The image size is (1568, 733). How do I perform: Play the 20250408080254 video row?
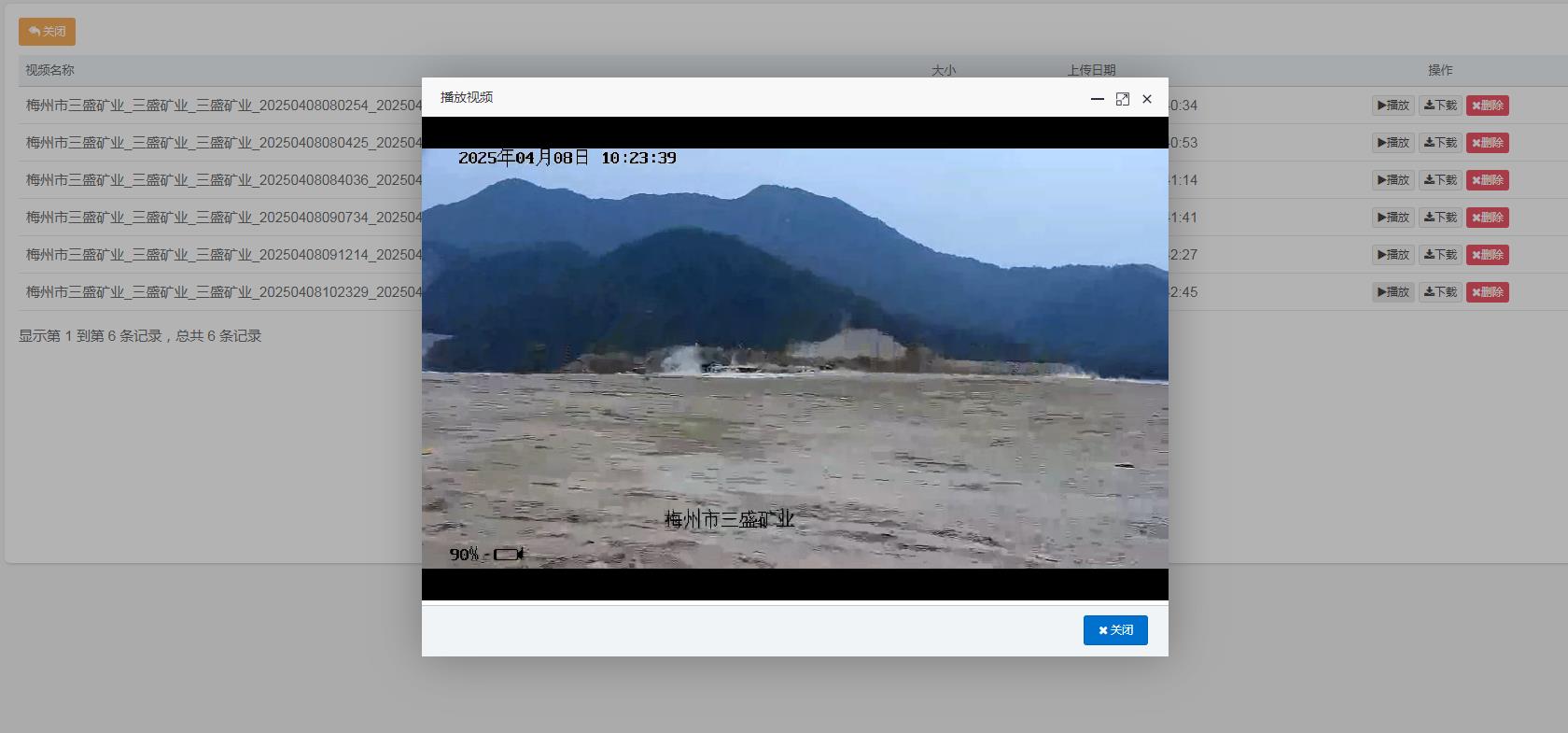1393,106
